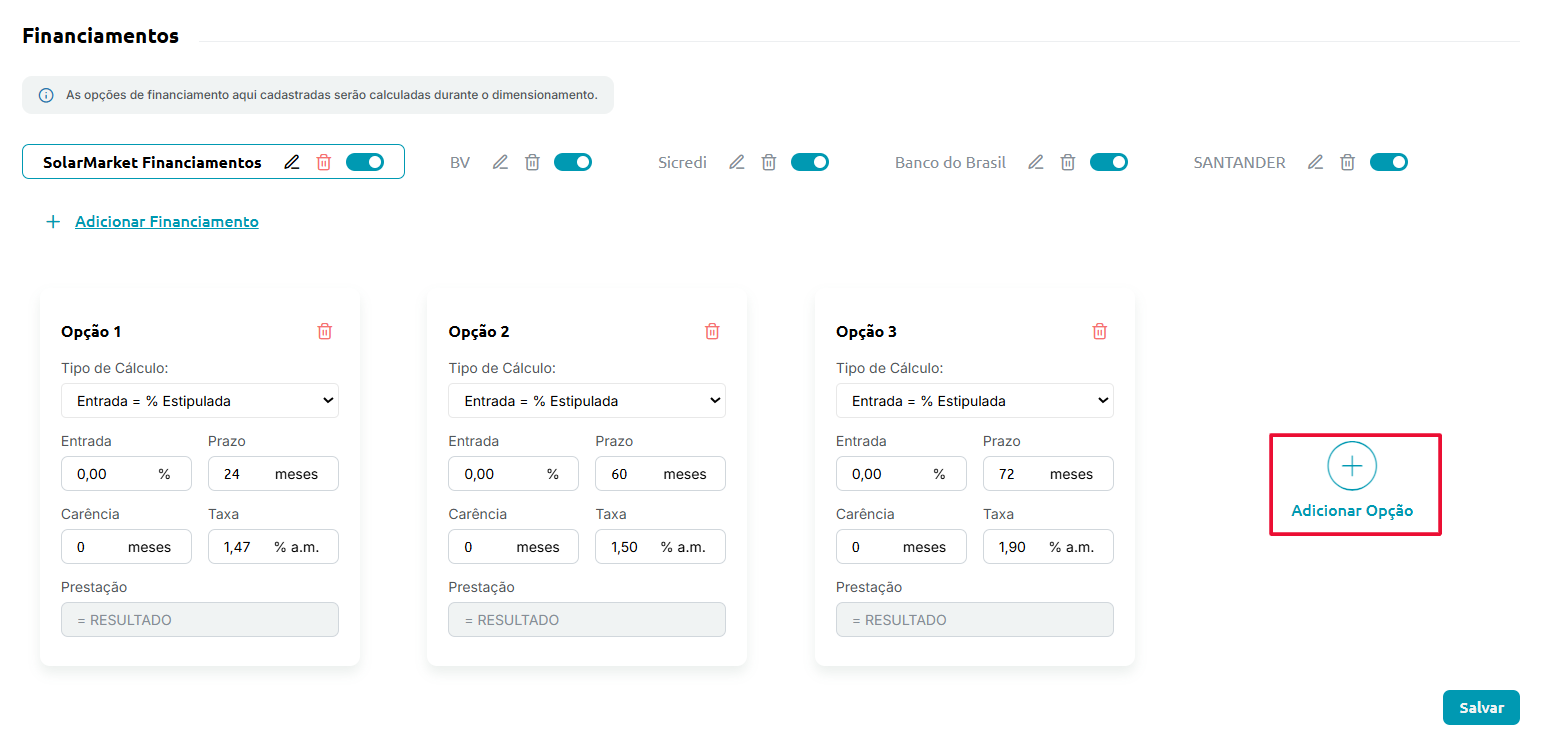Switch to the Banco do Brasil tab
This screenshot has height=750, width=1551.
[x=950, y=162]
